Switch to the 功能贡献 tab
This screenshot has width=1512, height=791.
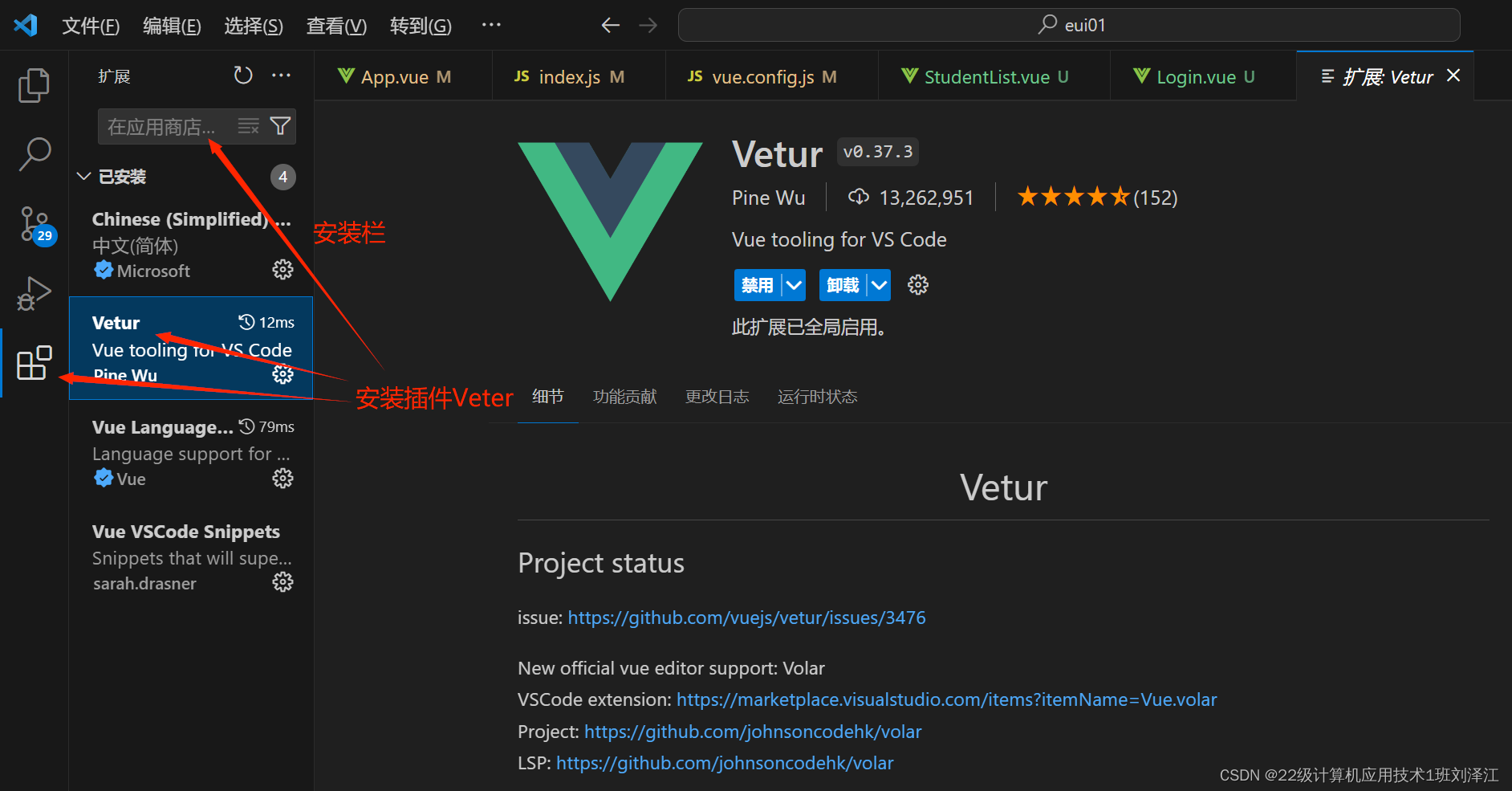pyautogui.click(x=624, y=396)
